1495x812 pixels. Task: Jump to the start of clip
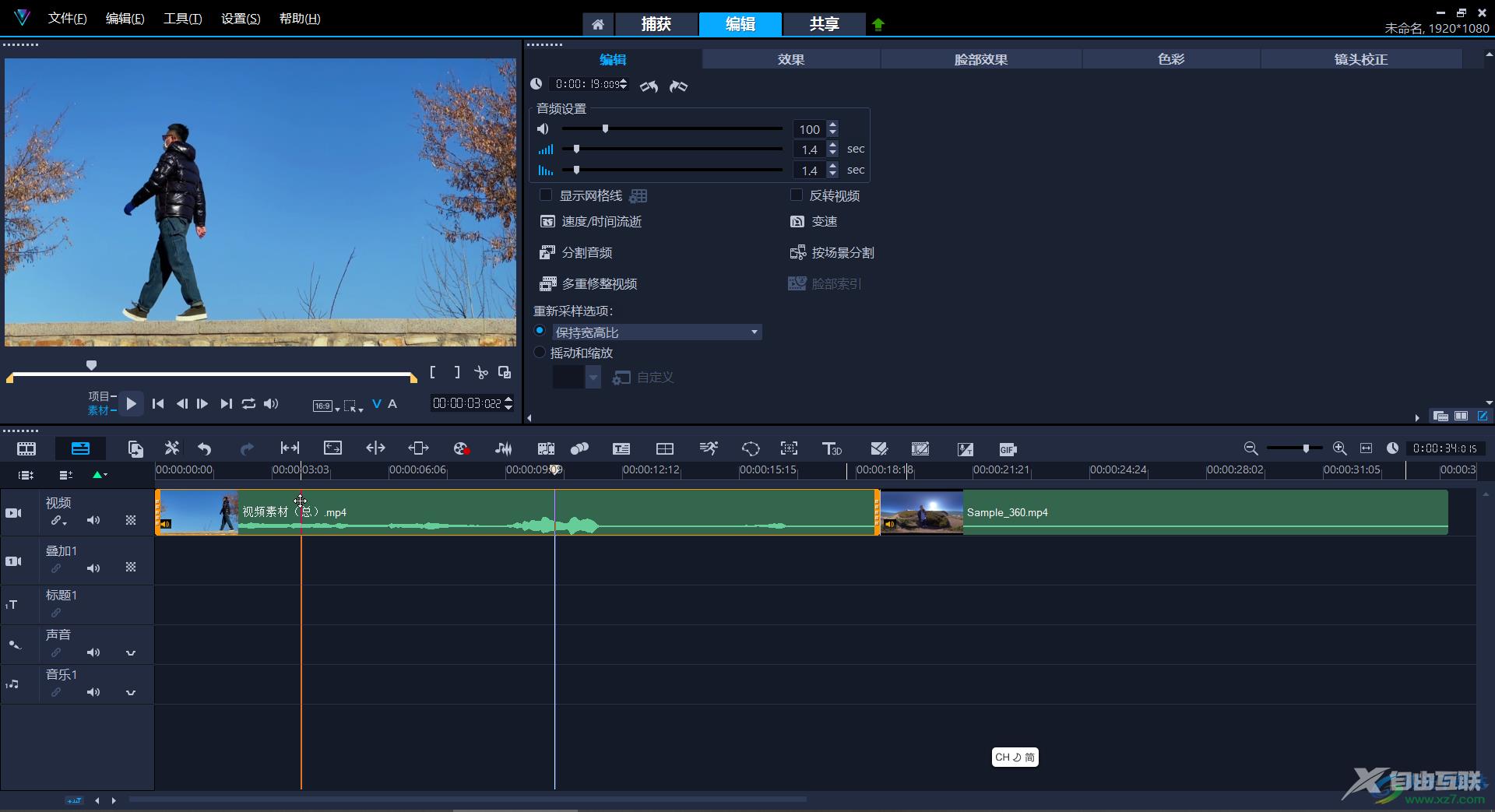[x=158, y=403]
